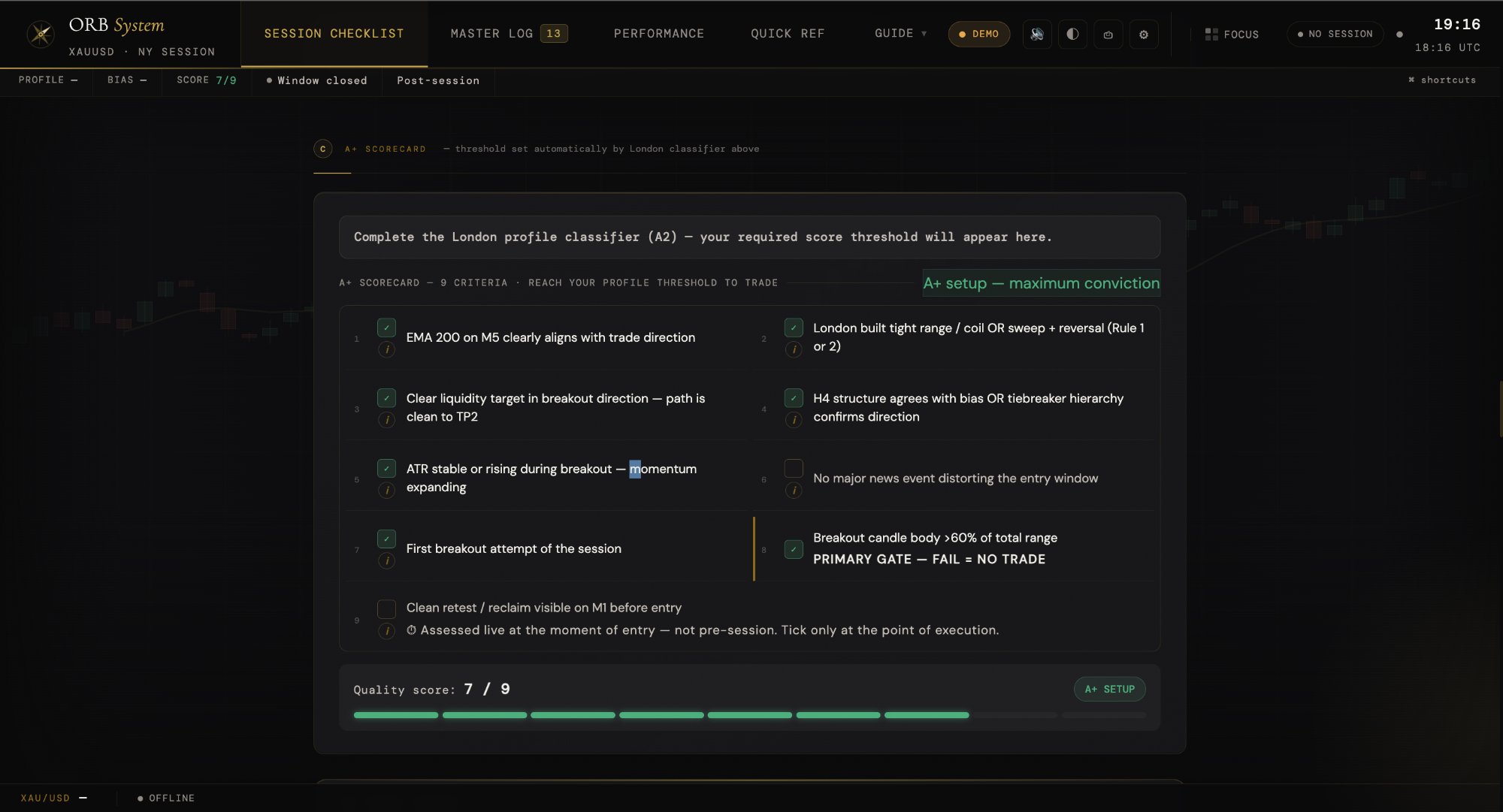Screen dimensions: 1503x812
Task: Click the A+ setup — maximum conviction label
Action: (1042, 283)
